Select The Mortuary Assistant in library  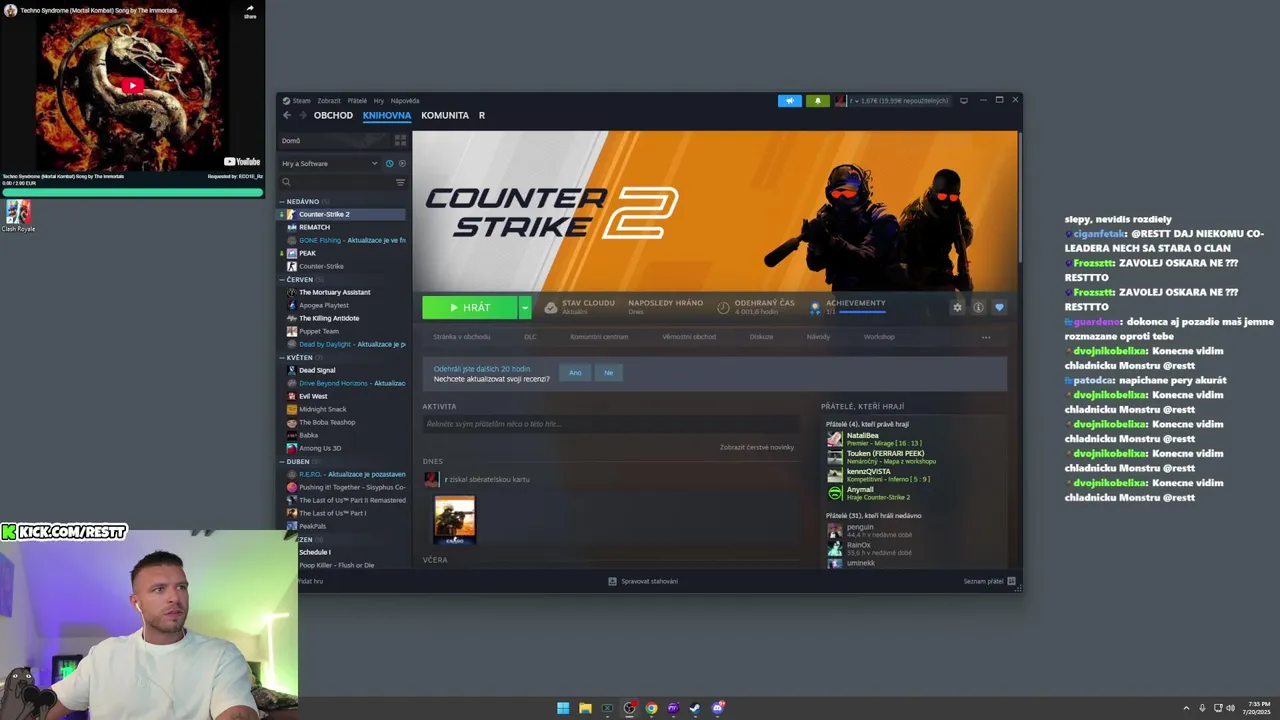click(334, 292)
